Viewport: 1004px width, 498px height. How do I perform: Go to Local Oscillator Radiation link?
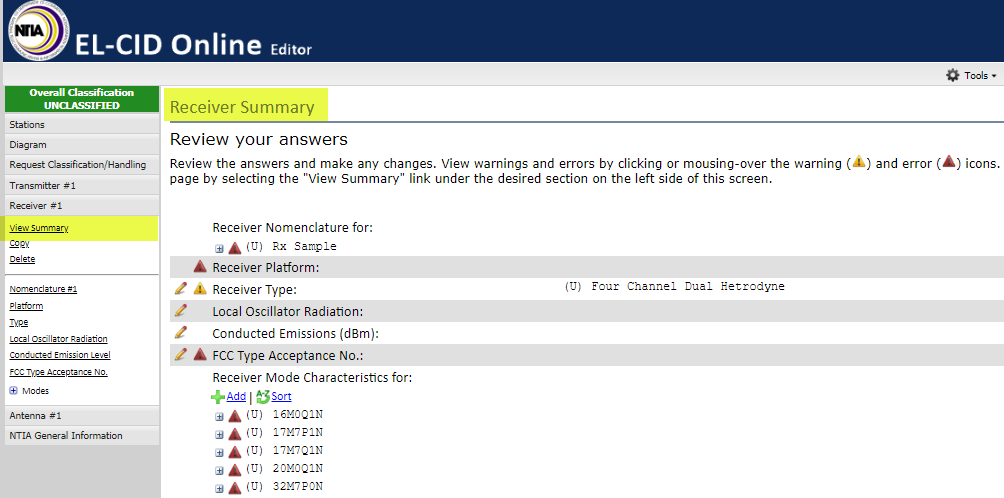tap(58, 339)
